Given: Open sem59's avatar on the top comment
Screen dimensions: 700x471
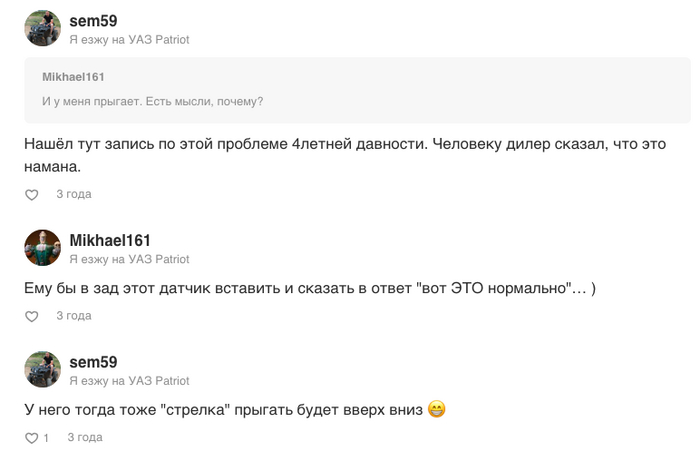Looking at the screenshot, I should 43,28.
